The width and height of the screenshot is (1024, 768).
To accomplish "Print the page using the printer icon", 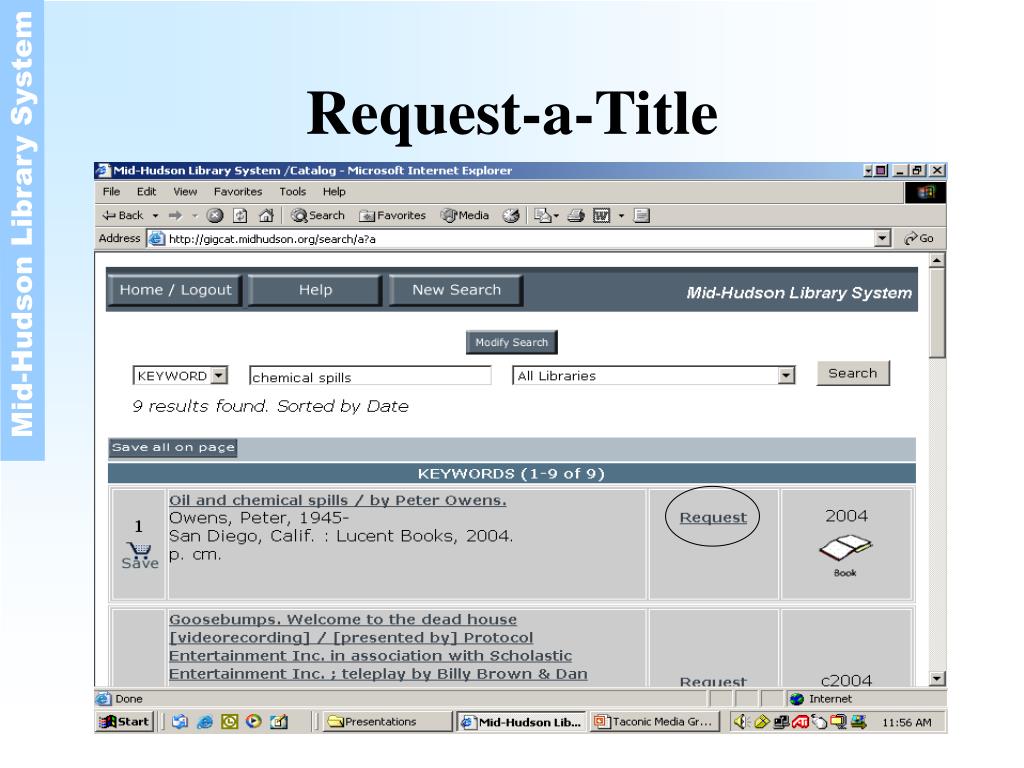I will click(x=576, y=216).
